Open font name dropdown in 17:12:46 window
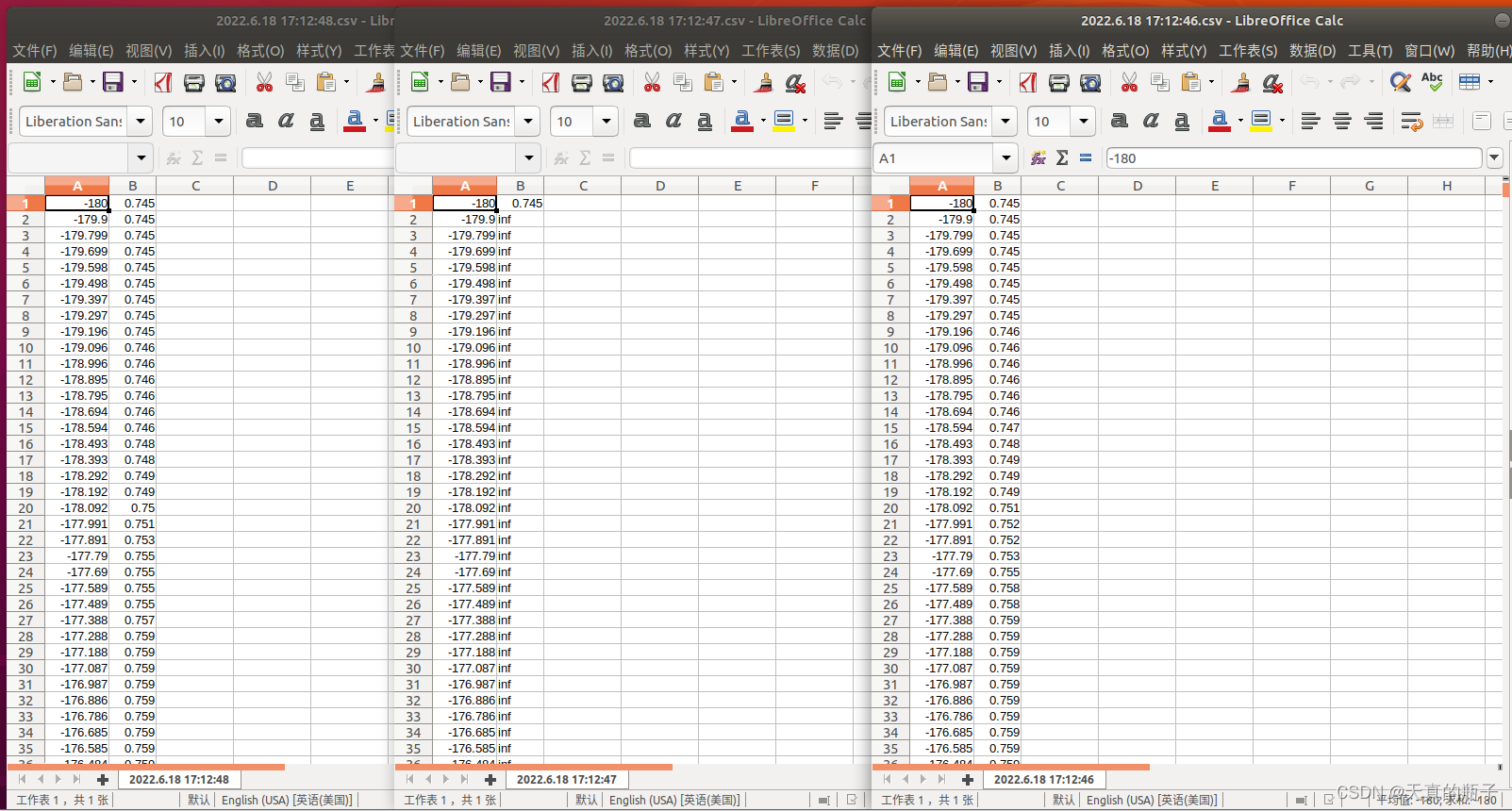1512x811 pixels. (1006, 122)
